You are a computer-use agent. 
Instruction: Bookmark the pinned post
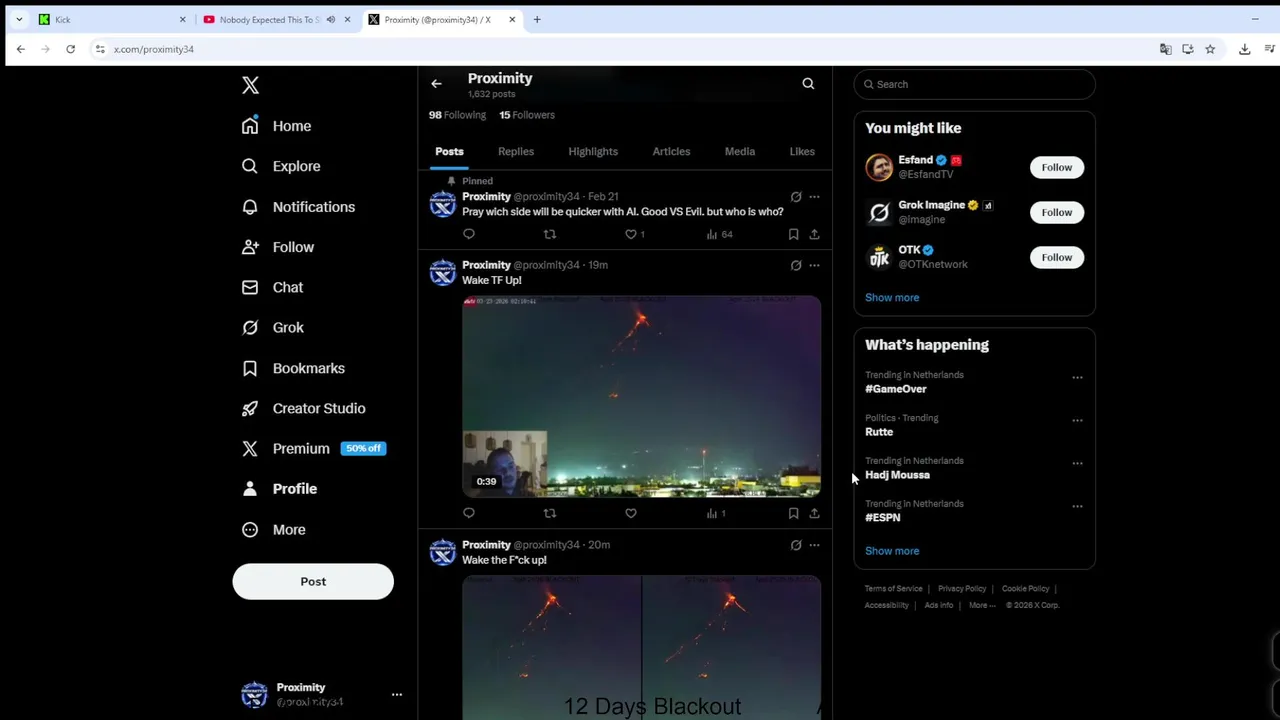pyautogui.click(x=793, y=234)
